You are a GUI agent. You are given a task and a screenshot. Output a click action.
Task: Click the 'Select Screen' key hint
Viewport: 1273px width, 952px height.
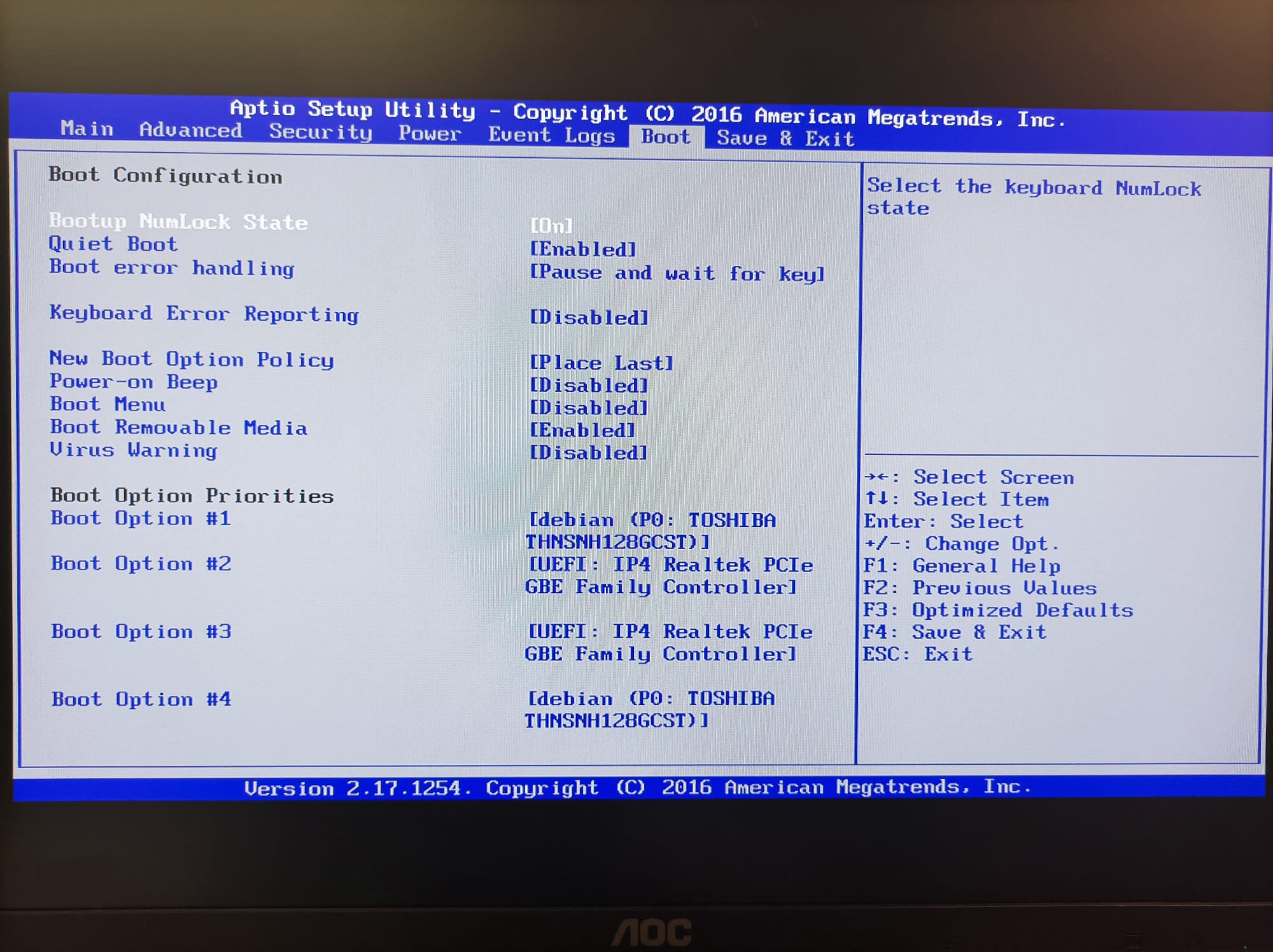coord(969,477)
